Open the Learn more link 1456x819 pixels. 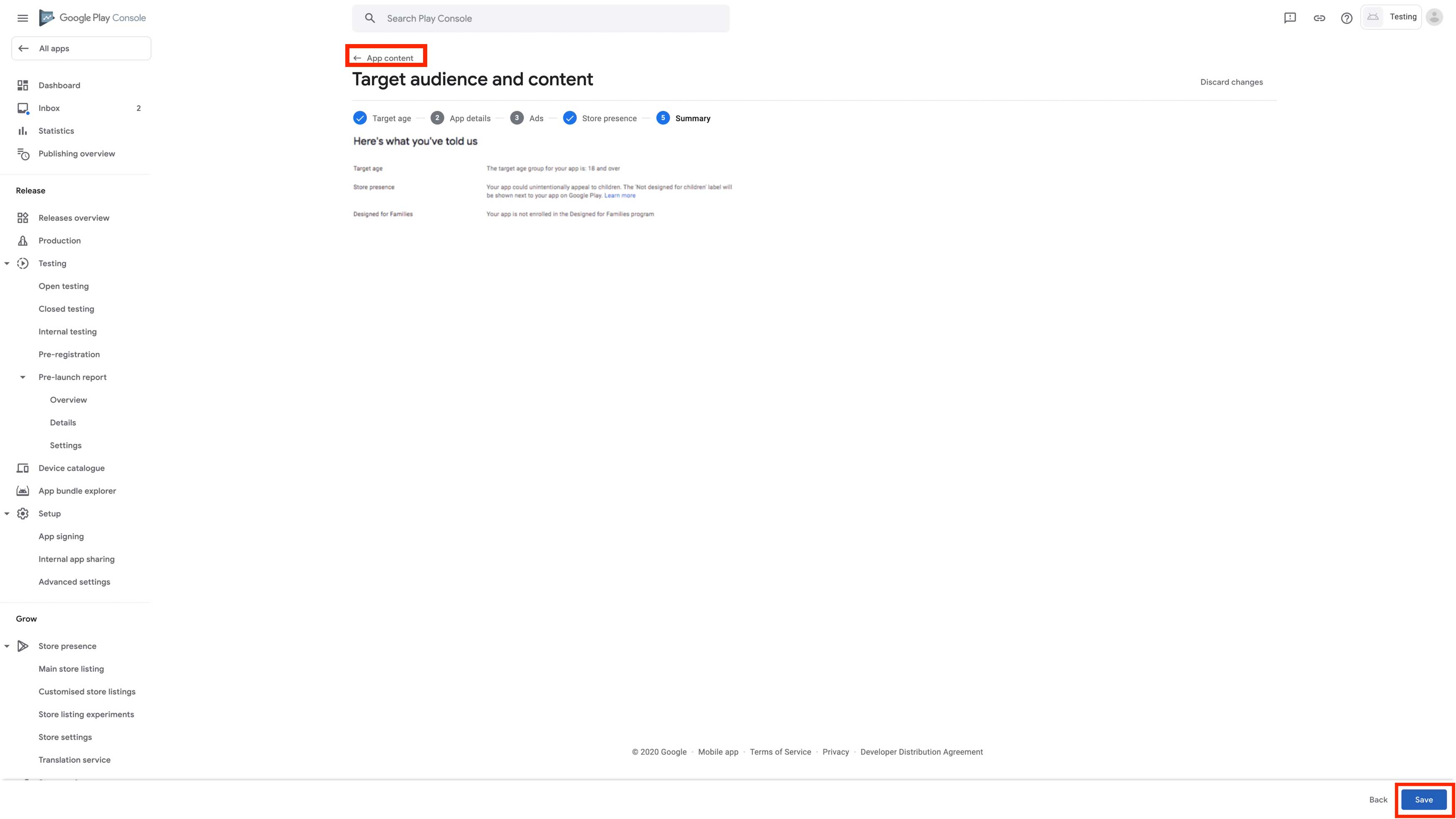click(619, 195)
